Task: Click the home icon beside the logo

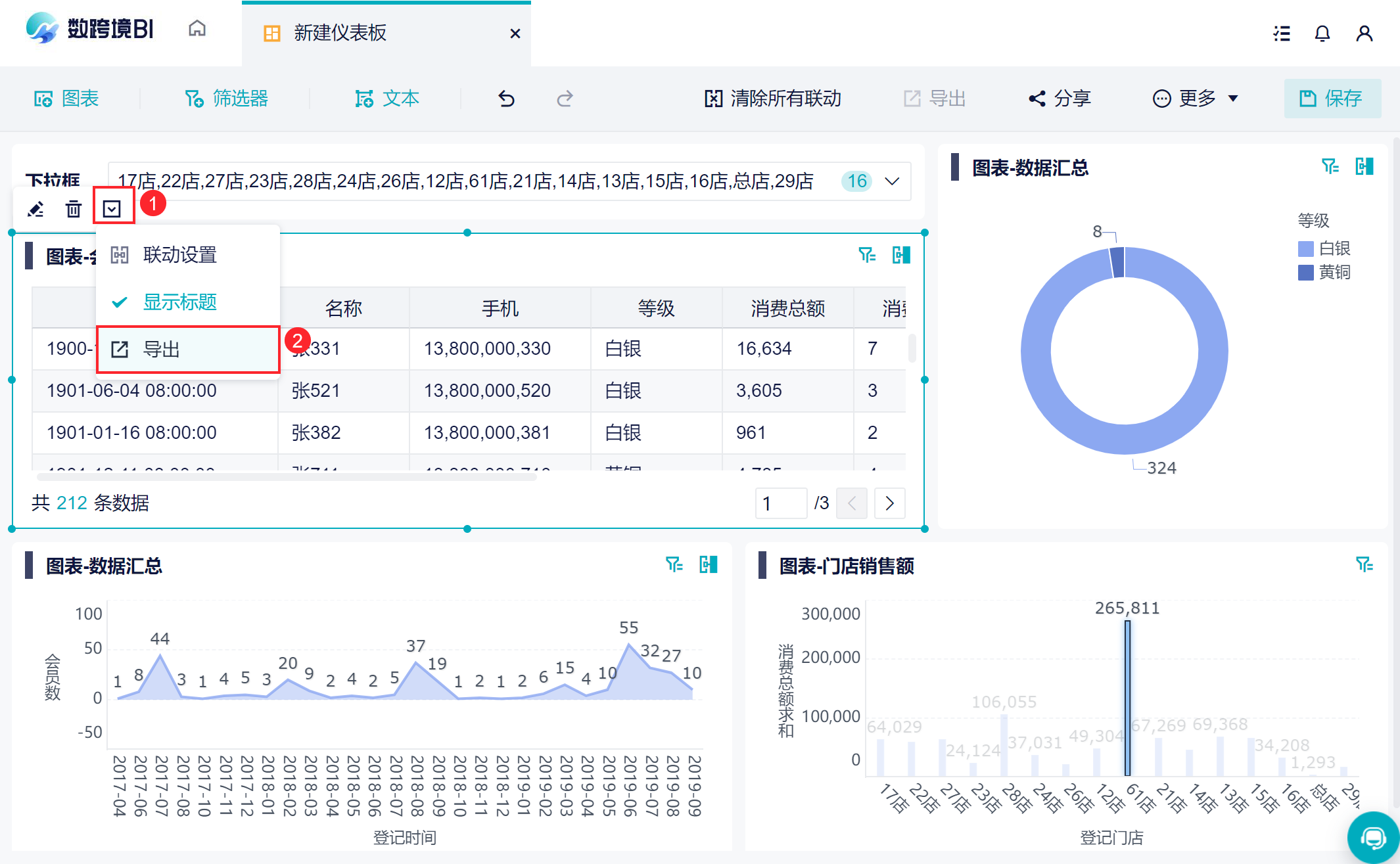Action: pyautogui.click(x=197, y=29)
